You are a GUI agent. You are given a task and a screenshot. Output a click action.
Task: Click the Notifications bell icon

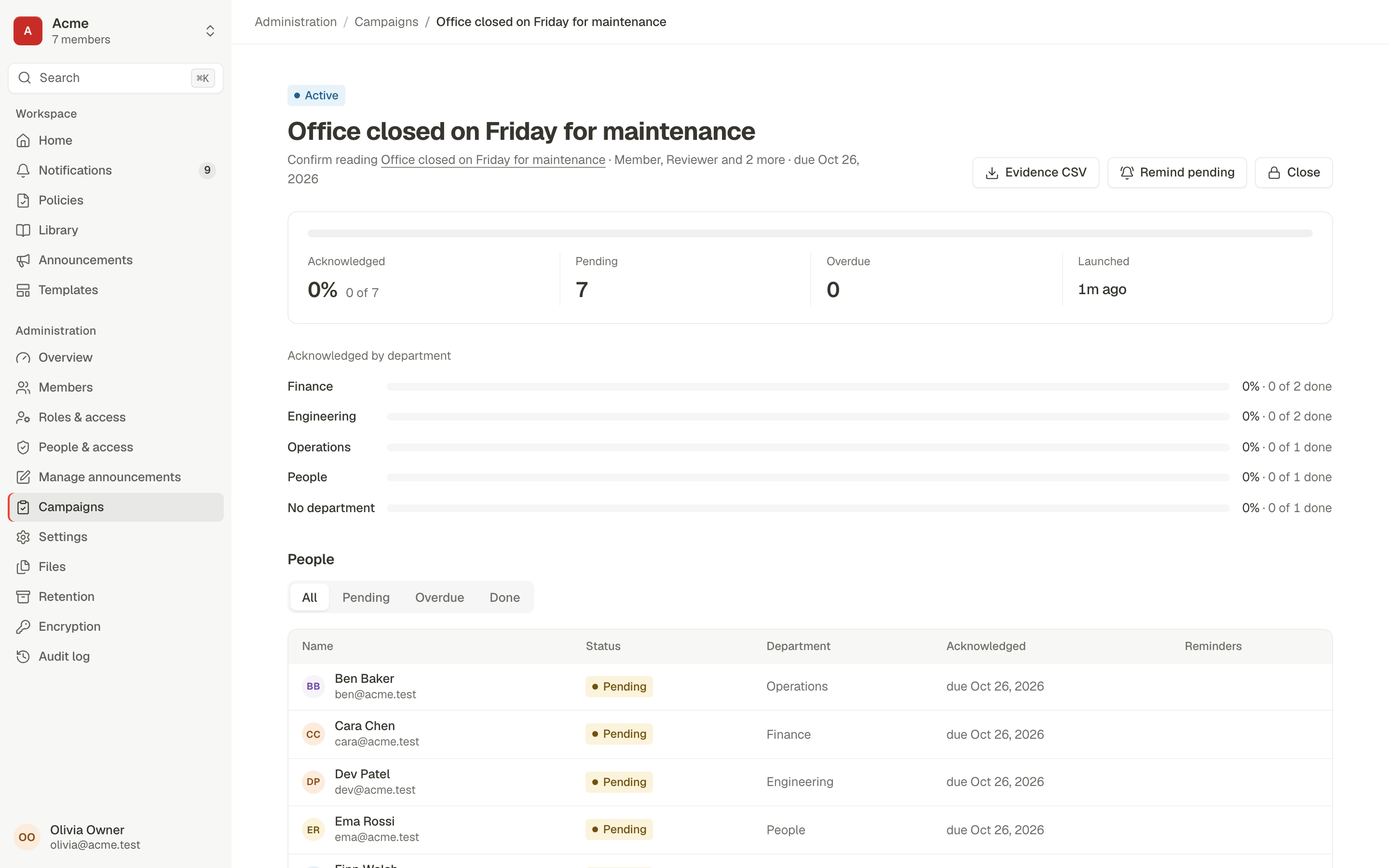pyautogui.click(x=23, y=171)
